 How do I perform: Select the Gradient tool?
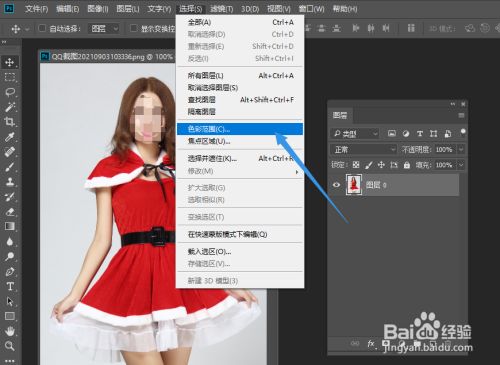coord(10,226)
